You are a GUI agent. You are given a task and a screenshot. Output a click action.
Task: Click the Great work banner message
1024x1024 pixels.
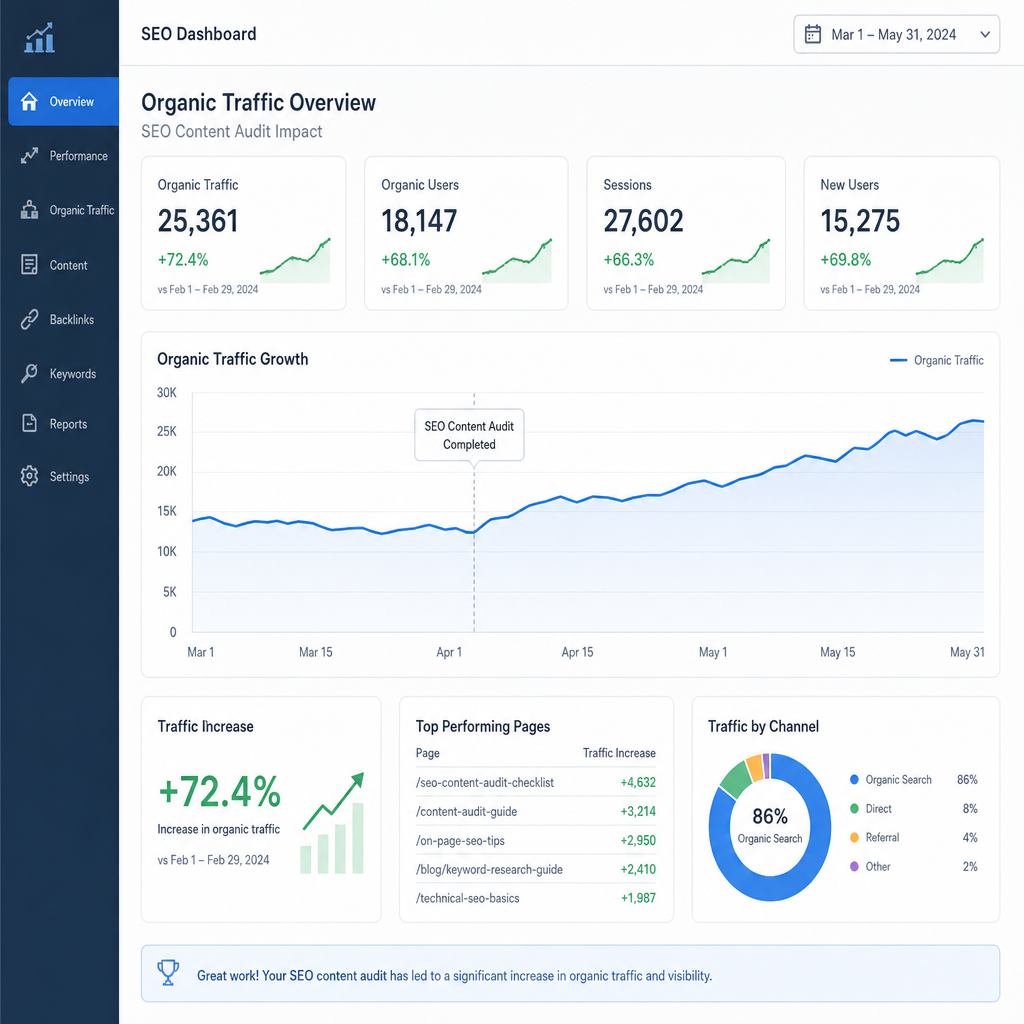455,976
